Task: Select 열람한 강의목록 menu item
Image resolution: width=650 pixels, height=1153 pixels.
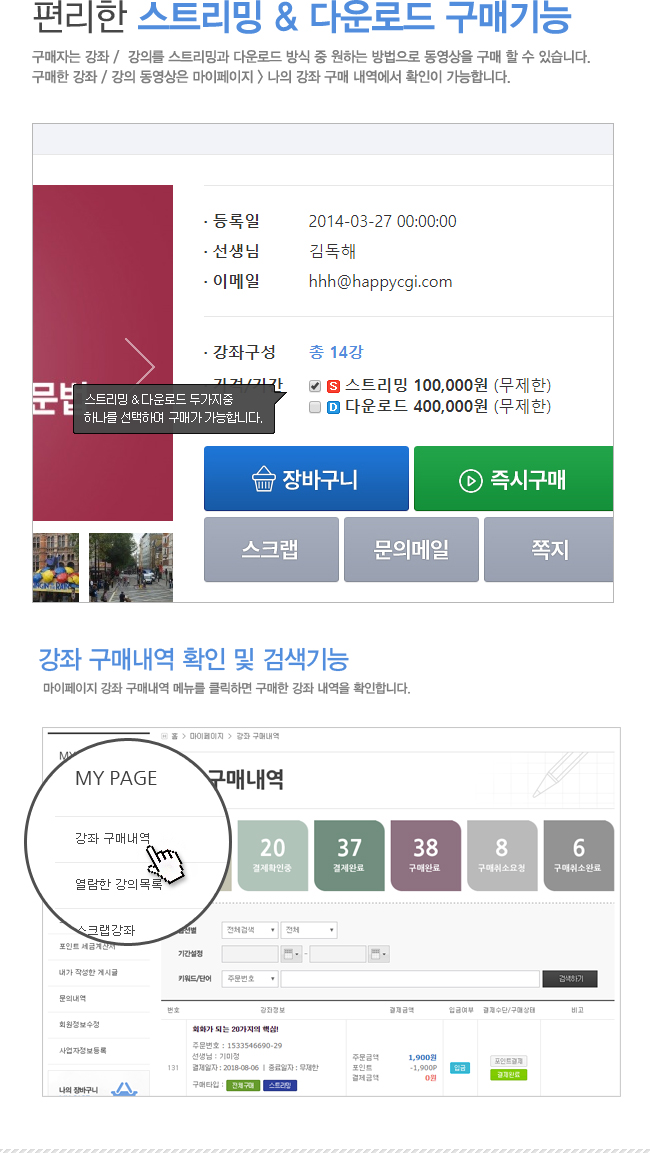Action: [x=118, y=883]
